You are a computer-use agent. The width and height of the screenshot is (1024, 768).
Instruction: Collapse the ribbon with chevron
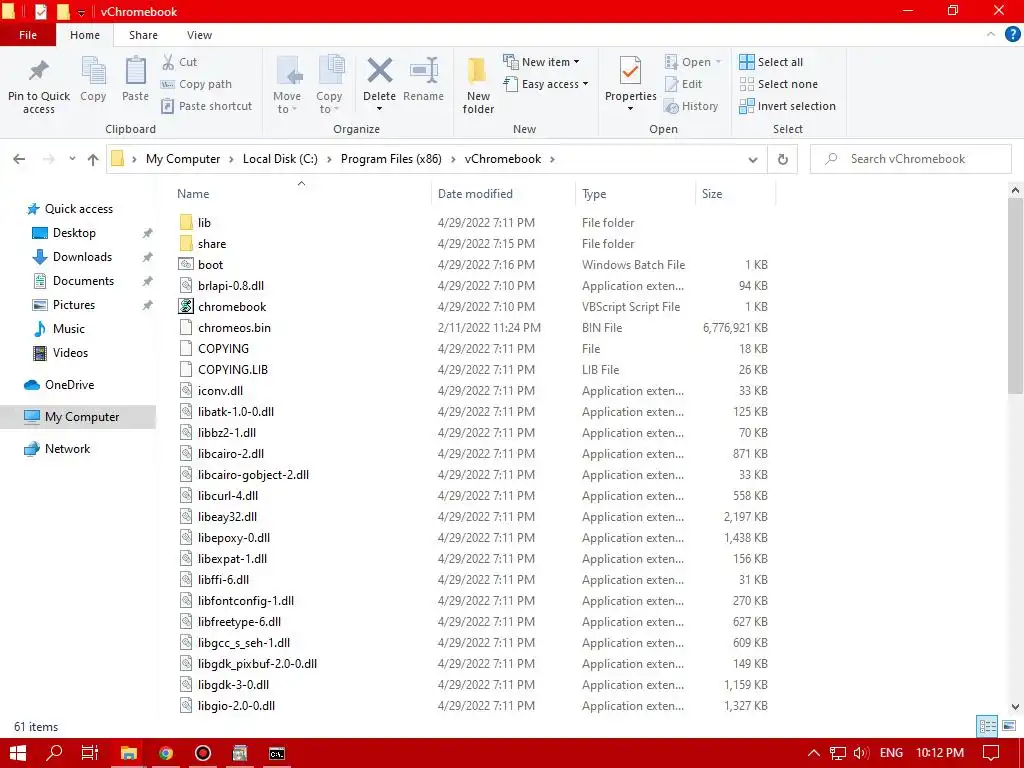pyautogui.click(x=991, y=35)
